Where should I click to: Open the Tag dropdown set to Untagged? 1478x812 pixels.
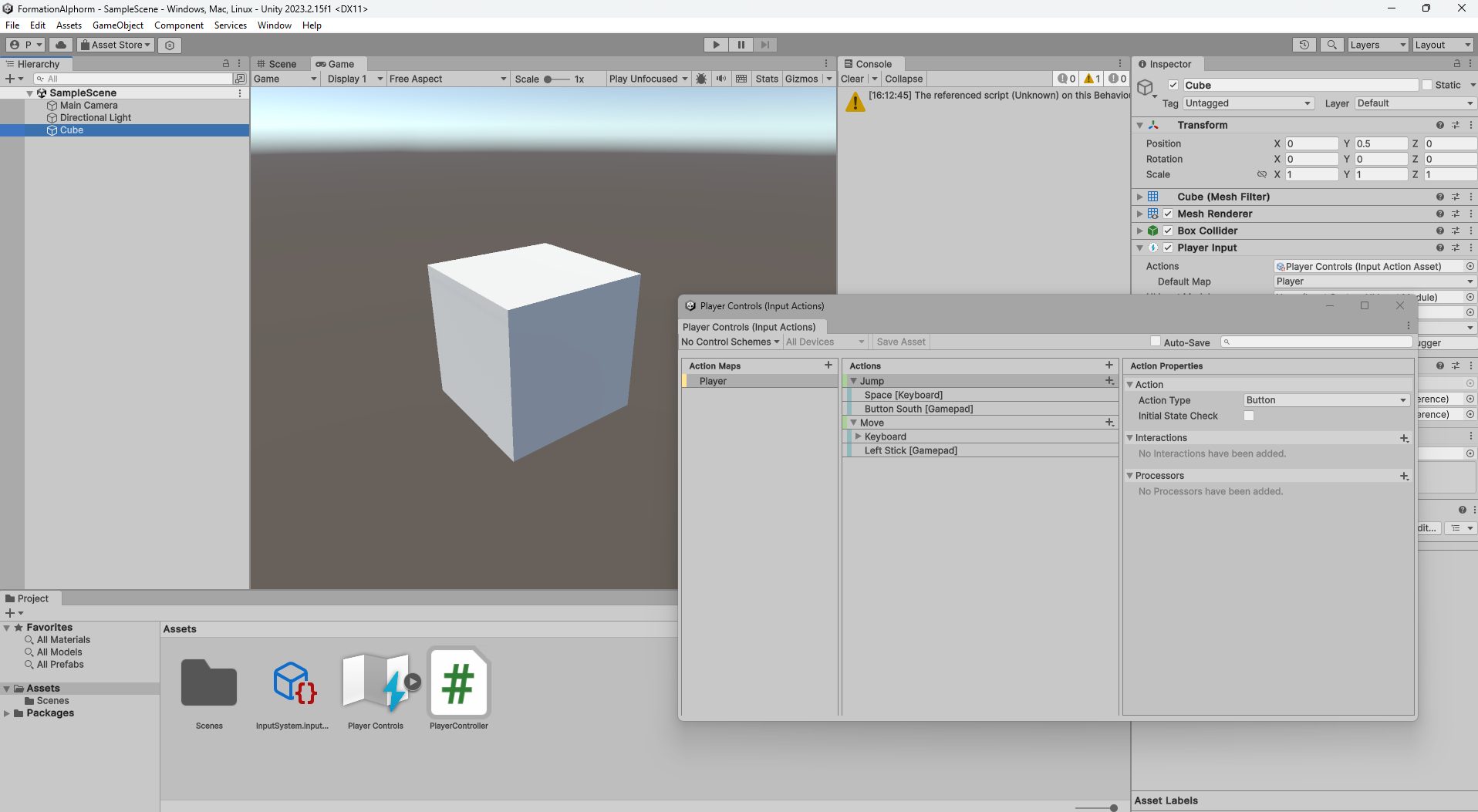(1248, 103)
